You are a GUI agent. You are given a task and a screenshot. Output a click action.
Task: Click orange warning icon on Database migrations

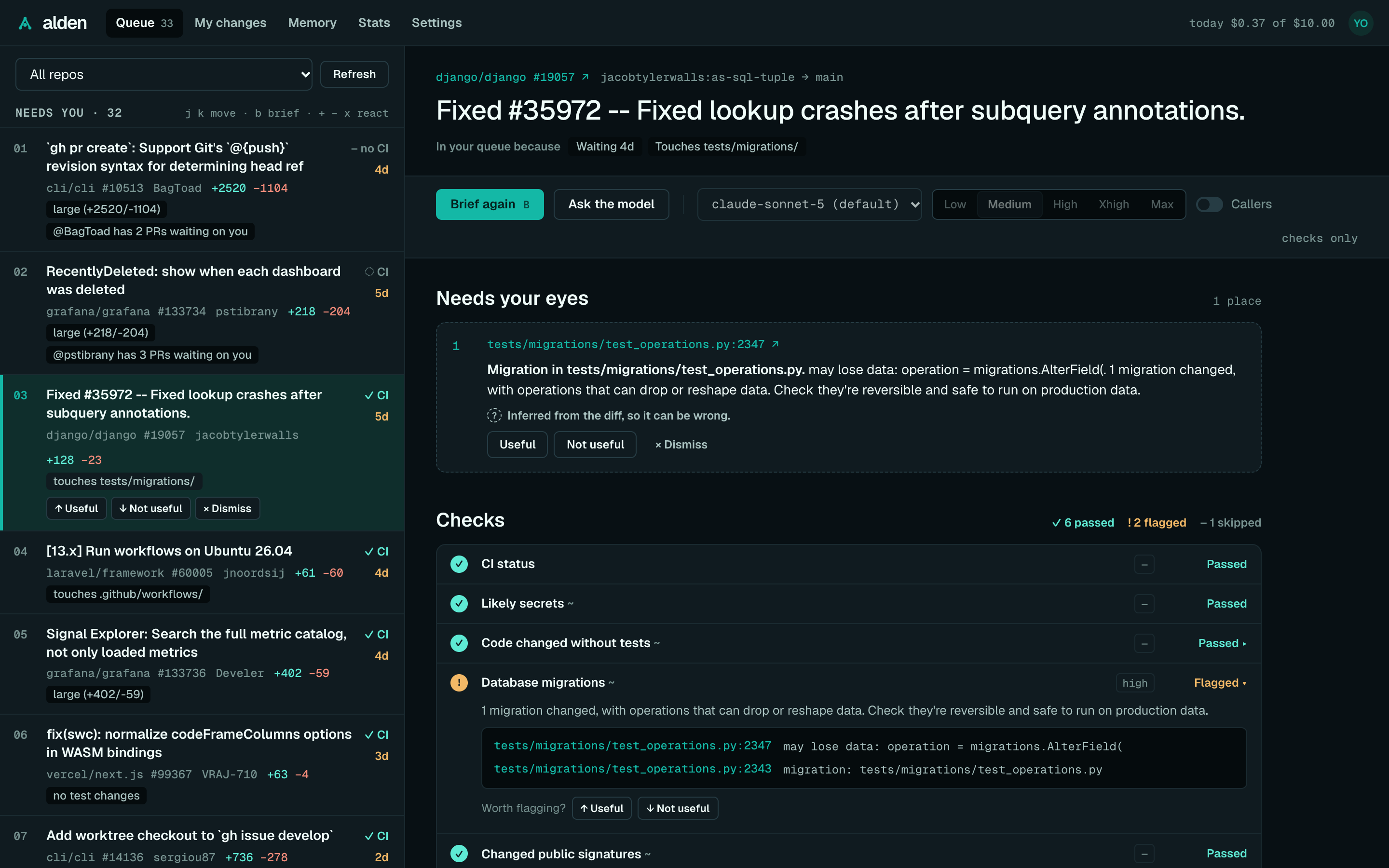pos(459,682)
